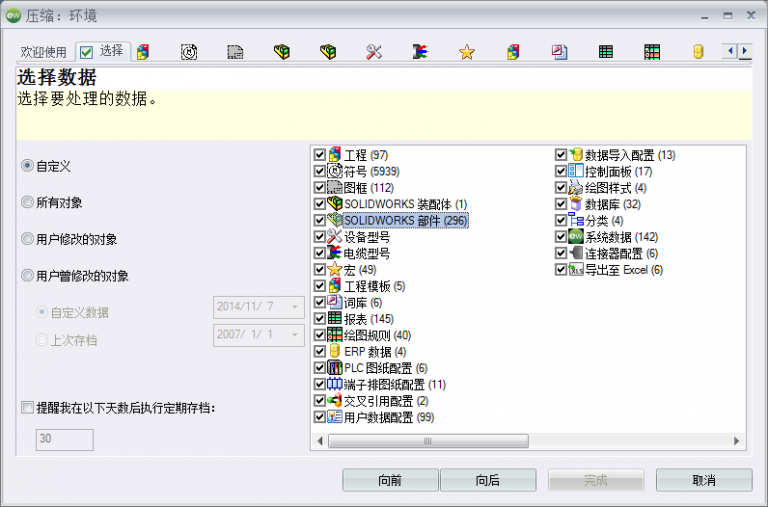Switch to the 欢迎使用 tab
Viewport: 768px width, 507px height.
pyautogui.click(x=43, y=52)
